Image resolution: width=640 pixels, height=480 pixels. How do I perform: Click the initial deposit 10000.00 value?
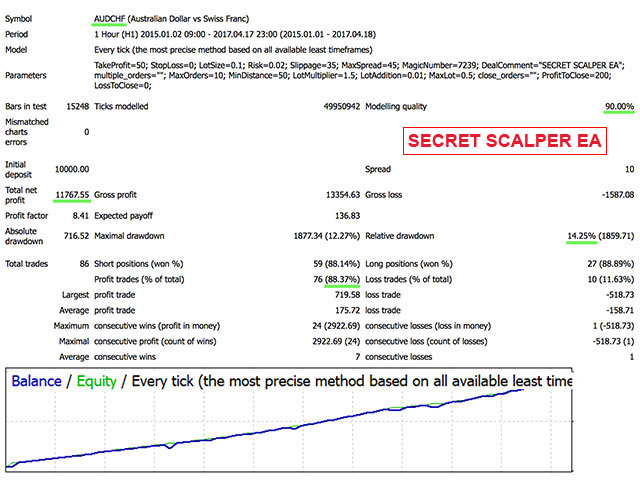(68, 170)
